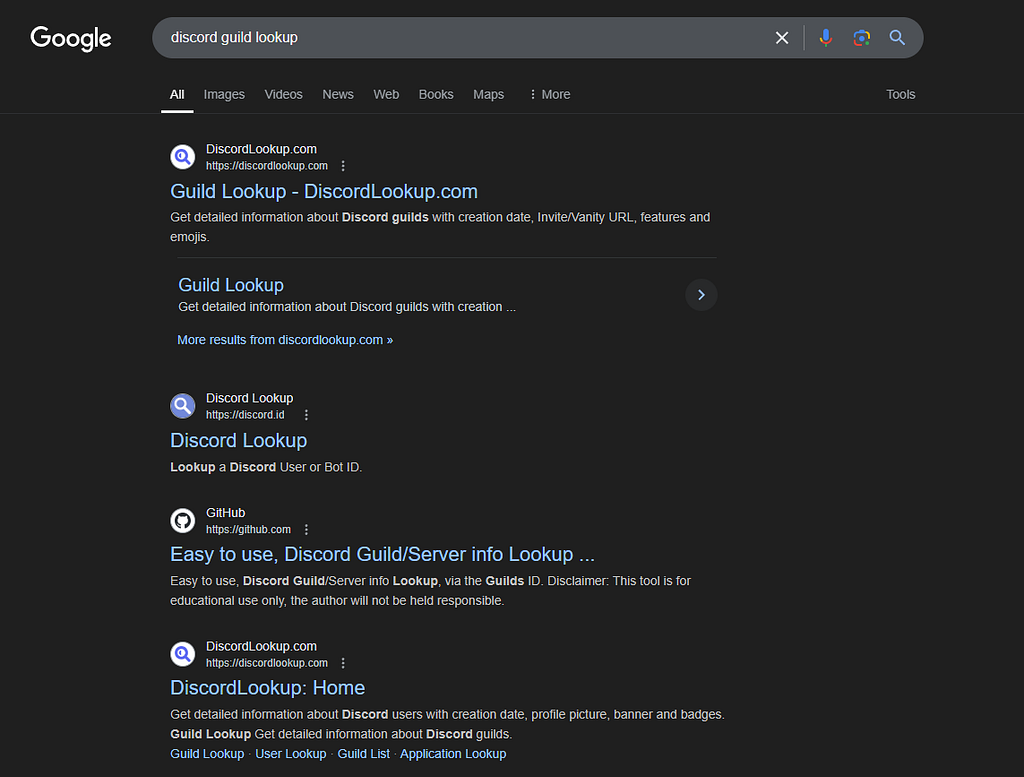Open the DiscordLookup: Home result

268,688
